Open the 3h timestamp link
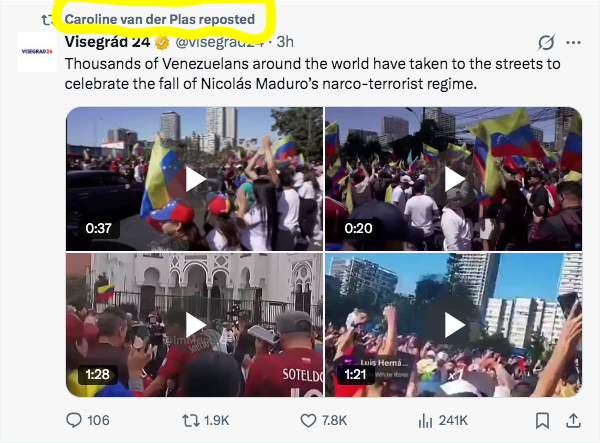 point(285,42)
